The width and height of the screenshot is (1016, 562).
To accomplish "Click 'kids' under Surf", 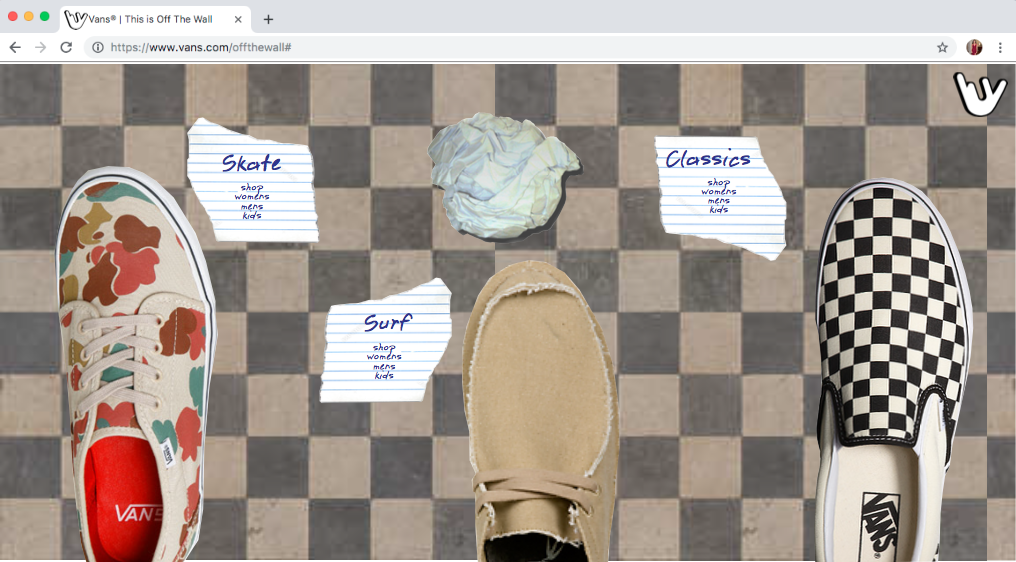I will coord(384,375).
